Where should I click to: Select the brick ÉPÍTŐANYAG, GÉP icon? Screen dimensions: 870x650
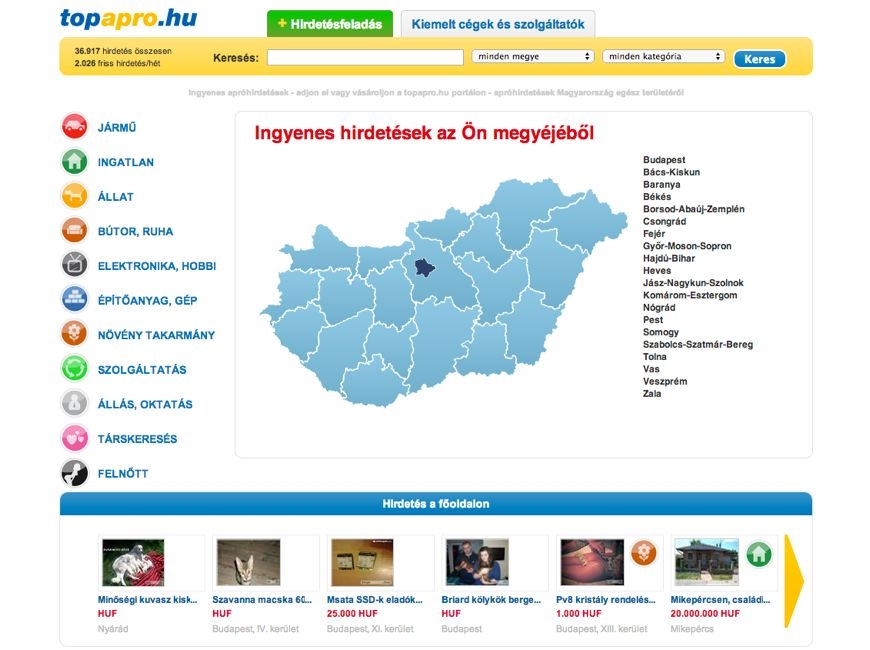click(74, 300)
